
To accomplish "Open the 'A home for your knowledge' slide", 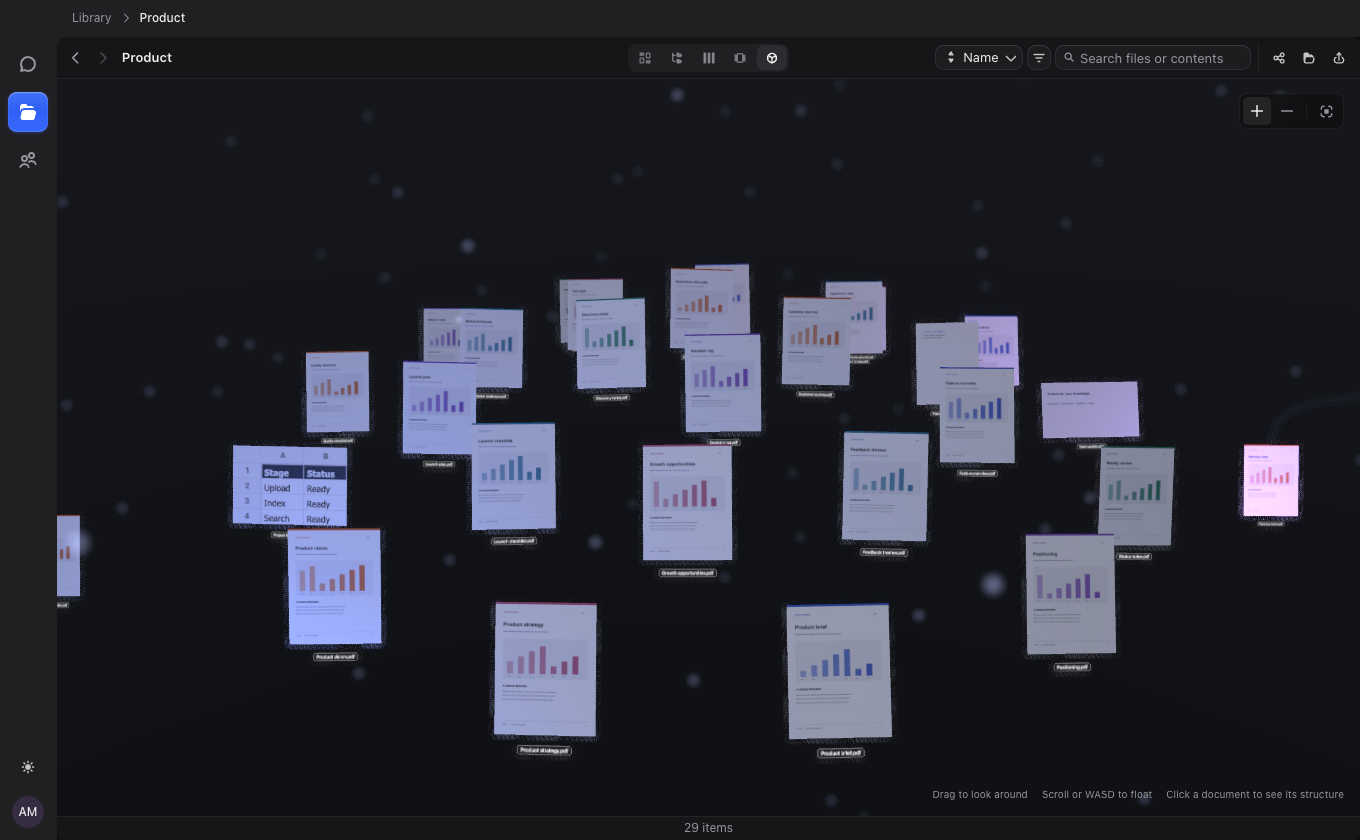I will (1090, 409).
